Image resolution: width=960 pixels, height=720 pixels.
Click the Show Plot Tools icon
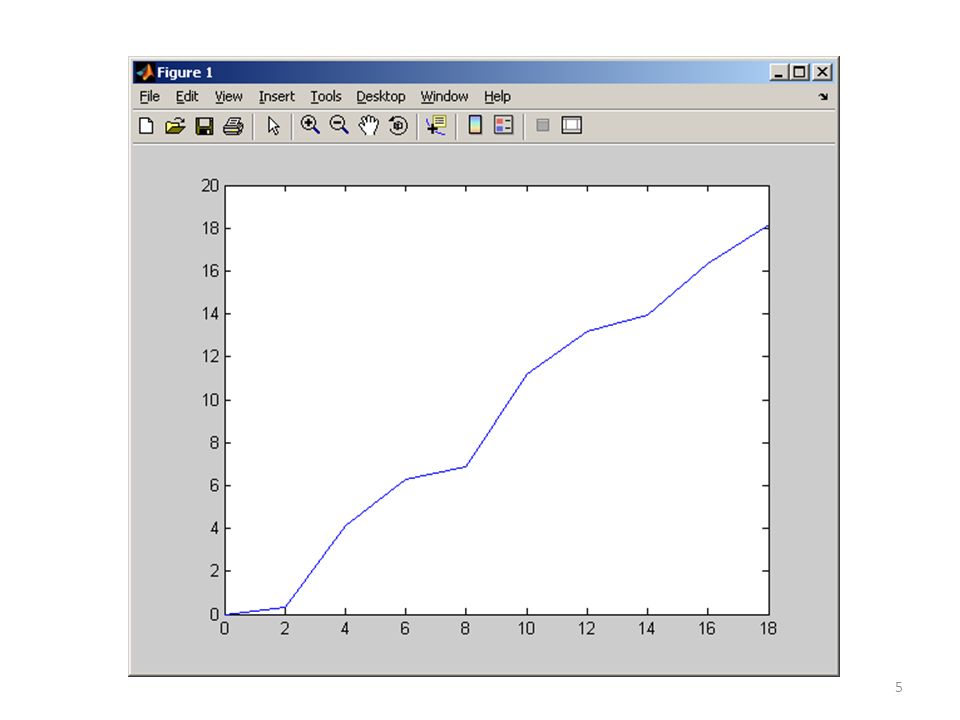[x=571, y=125]
